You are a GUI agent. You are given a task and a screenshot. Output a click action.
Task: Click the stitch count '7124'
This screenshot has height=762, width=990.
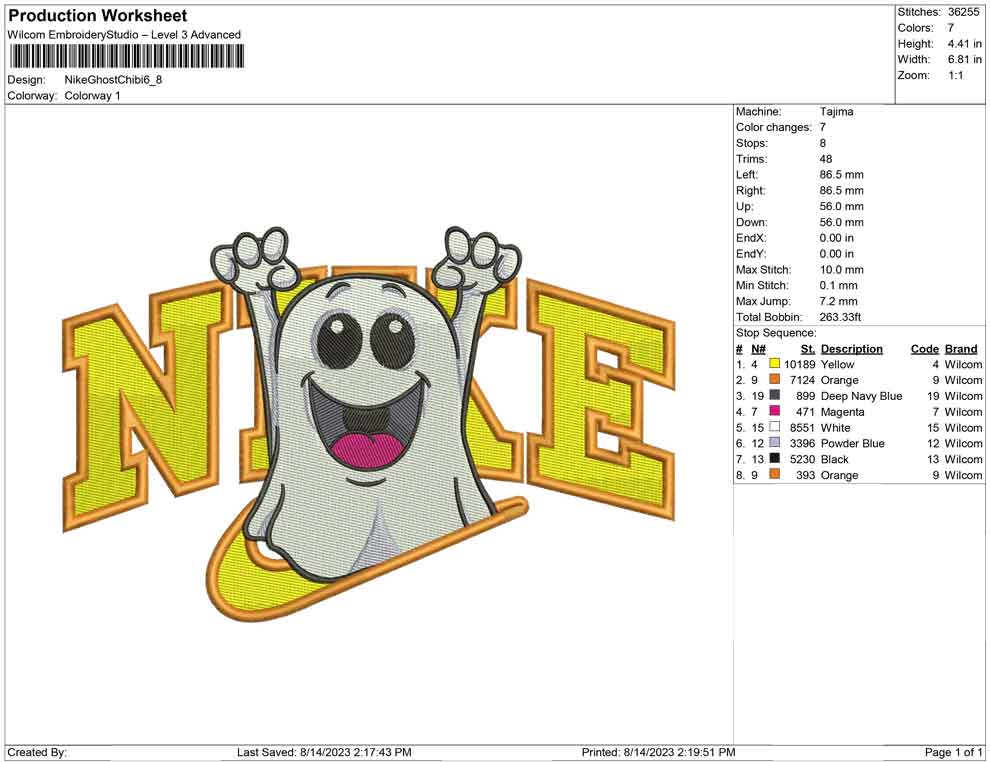pyautogui.click(x=802, y=380)
